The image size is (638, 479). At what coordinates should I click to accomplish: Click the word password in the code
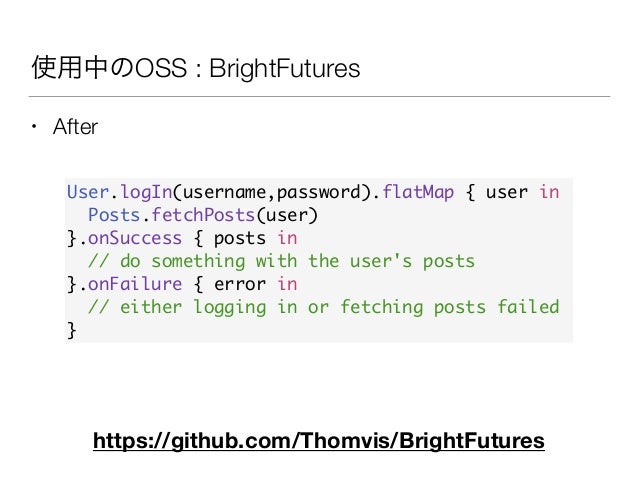click(319, 193)
